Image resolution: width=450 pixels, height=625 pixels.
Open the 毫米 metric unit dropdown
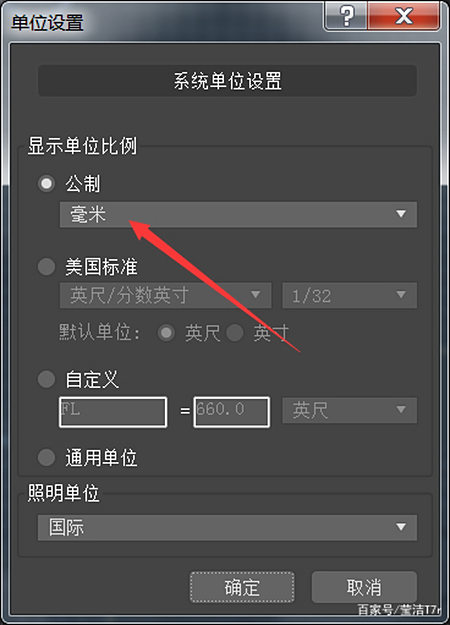point(238,214)
